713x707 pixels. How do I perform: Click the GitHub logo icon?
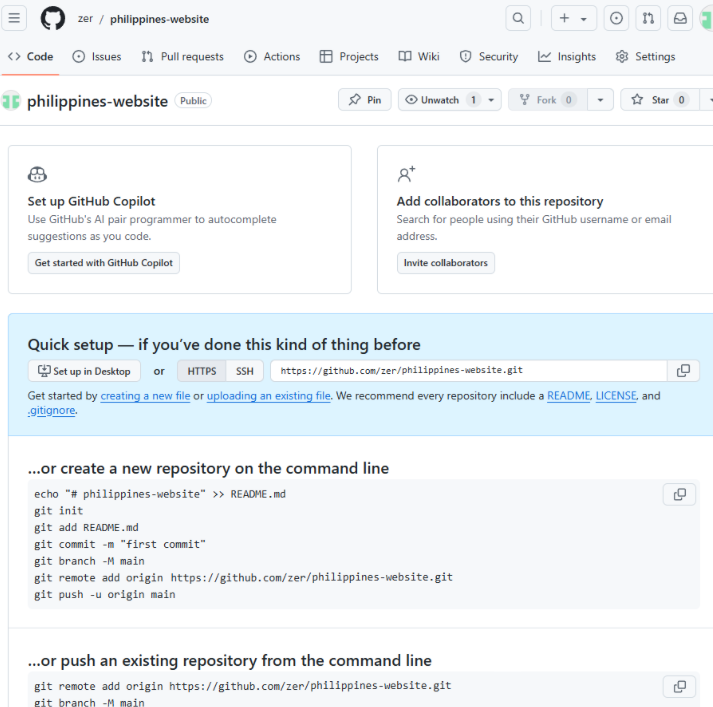pos(52,18)
